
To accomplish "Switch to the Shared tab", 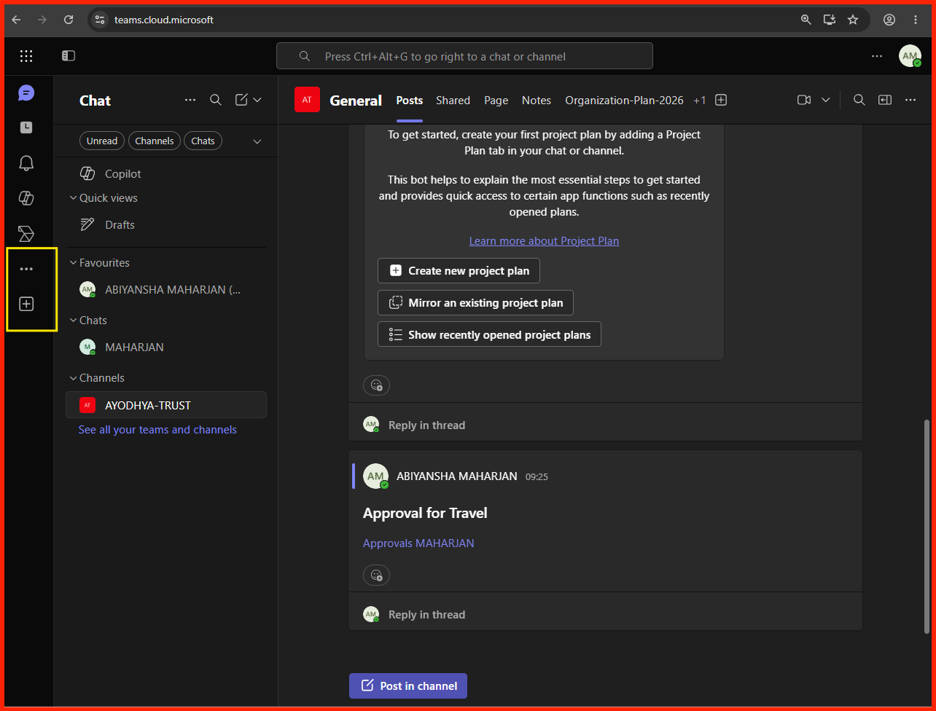I will [x=452, y=100].
